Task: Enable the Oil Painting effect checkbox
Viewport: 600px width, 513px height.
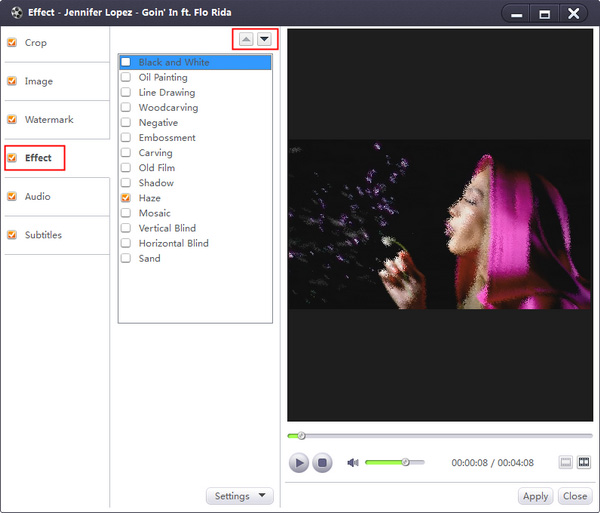Action: [x=126, y=77]
